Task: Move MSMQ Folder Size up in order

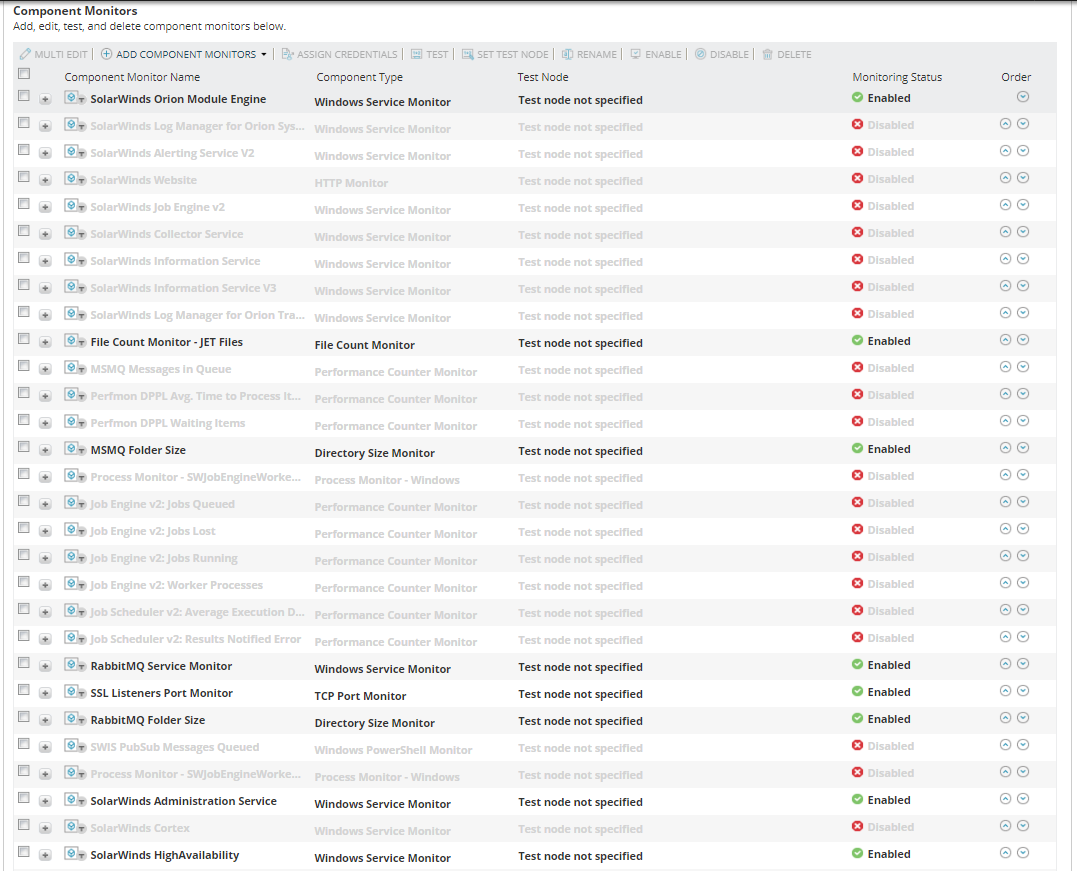Action: click(1006, 448)
